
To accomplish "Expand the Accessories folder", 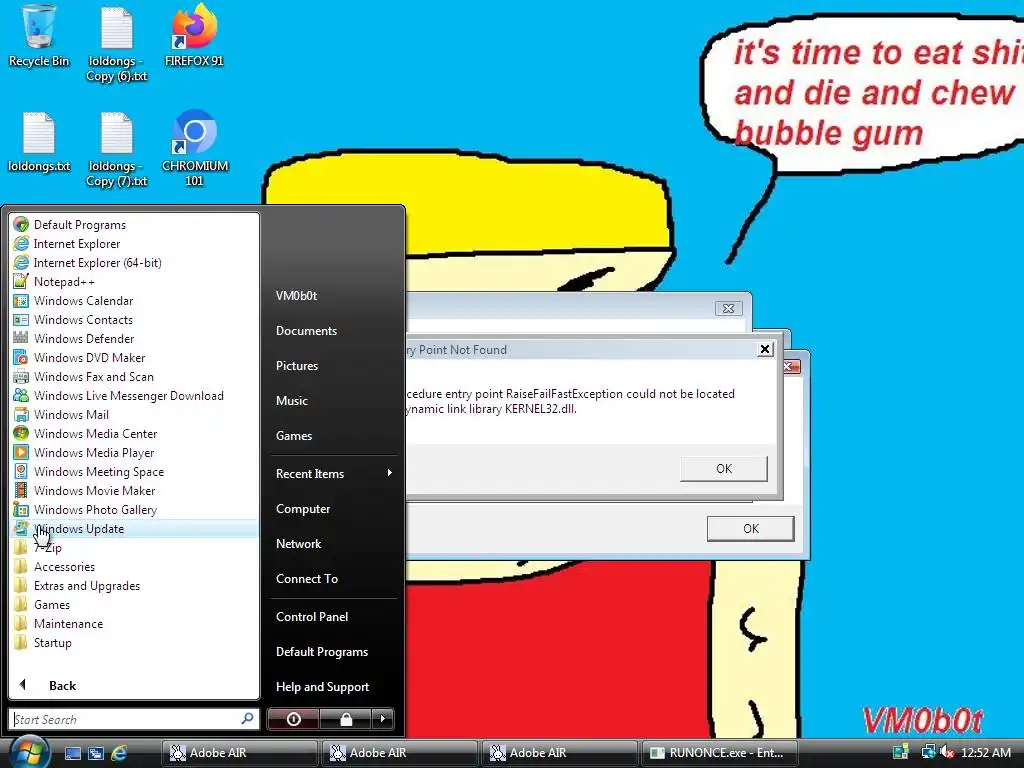I will coord(134,566).
